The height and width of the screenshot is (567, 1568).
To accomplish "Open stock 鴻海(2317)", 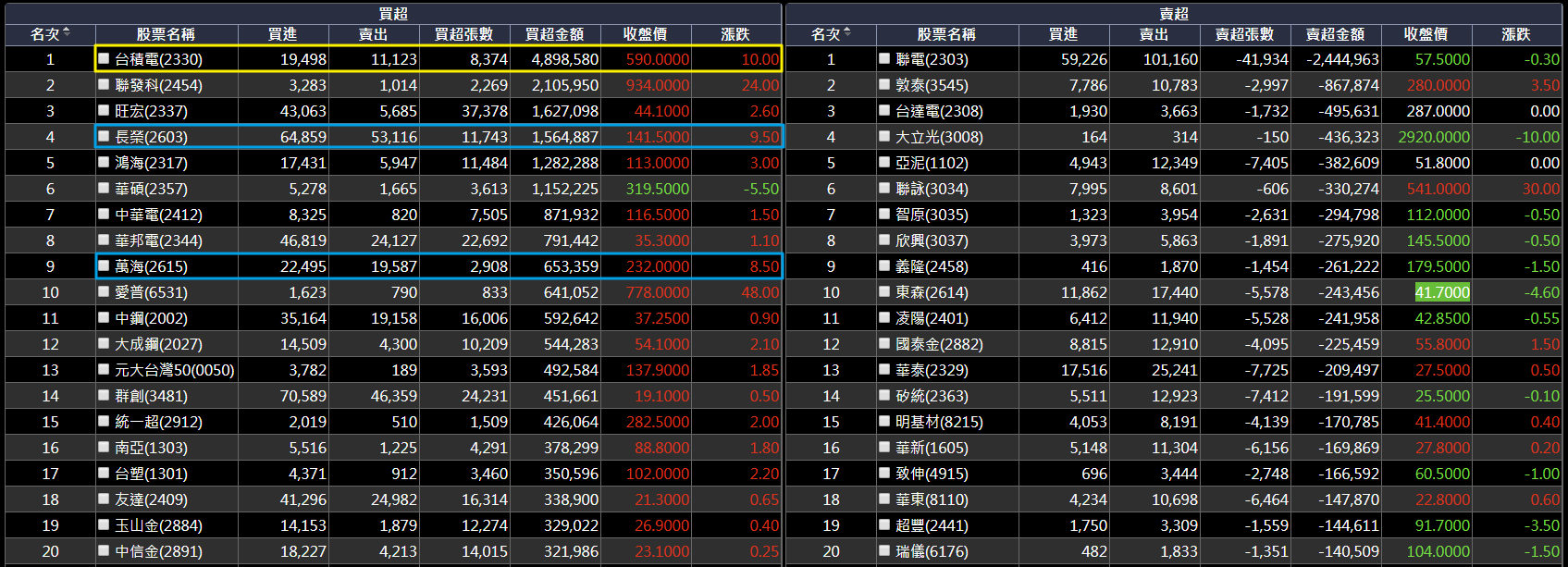I will coord(151,163).
